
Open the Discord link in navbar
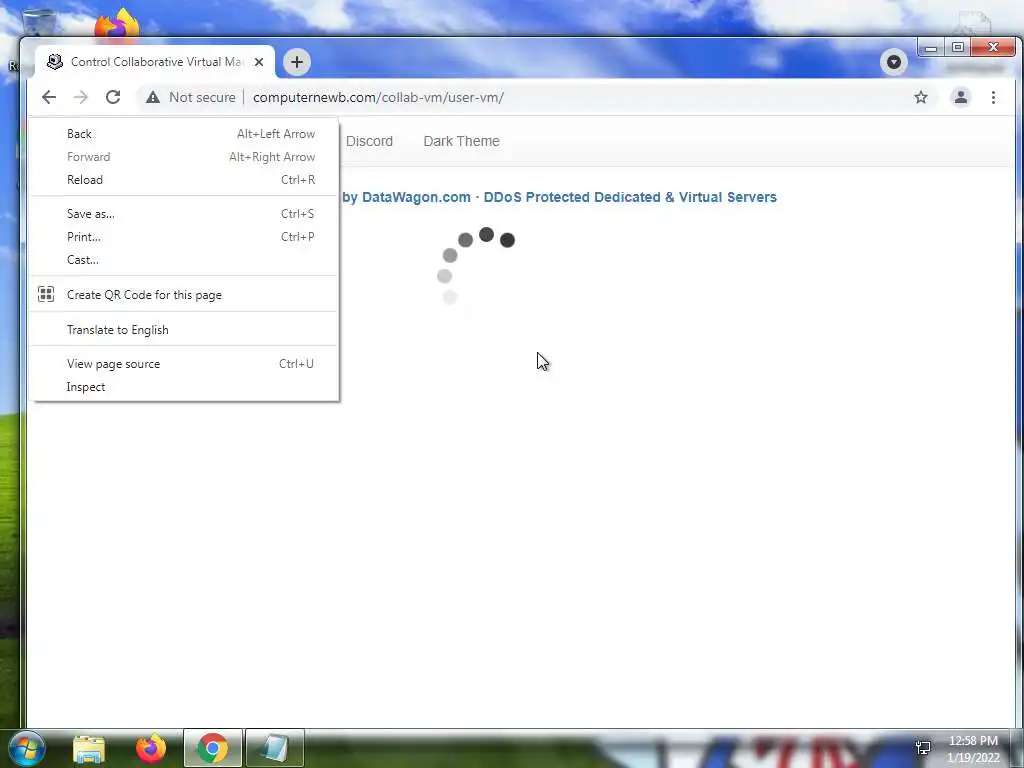[x=370, y=141]
